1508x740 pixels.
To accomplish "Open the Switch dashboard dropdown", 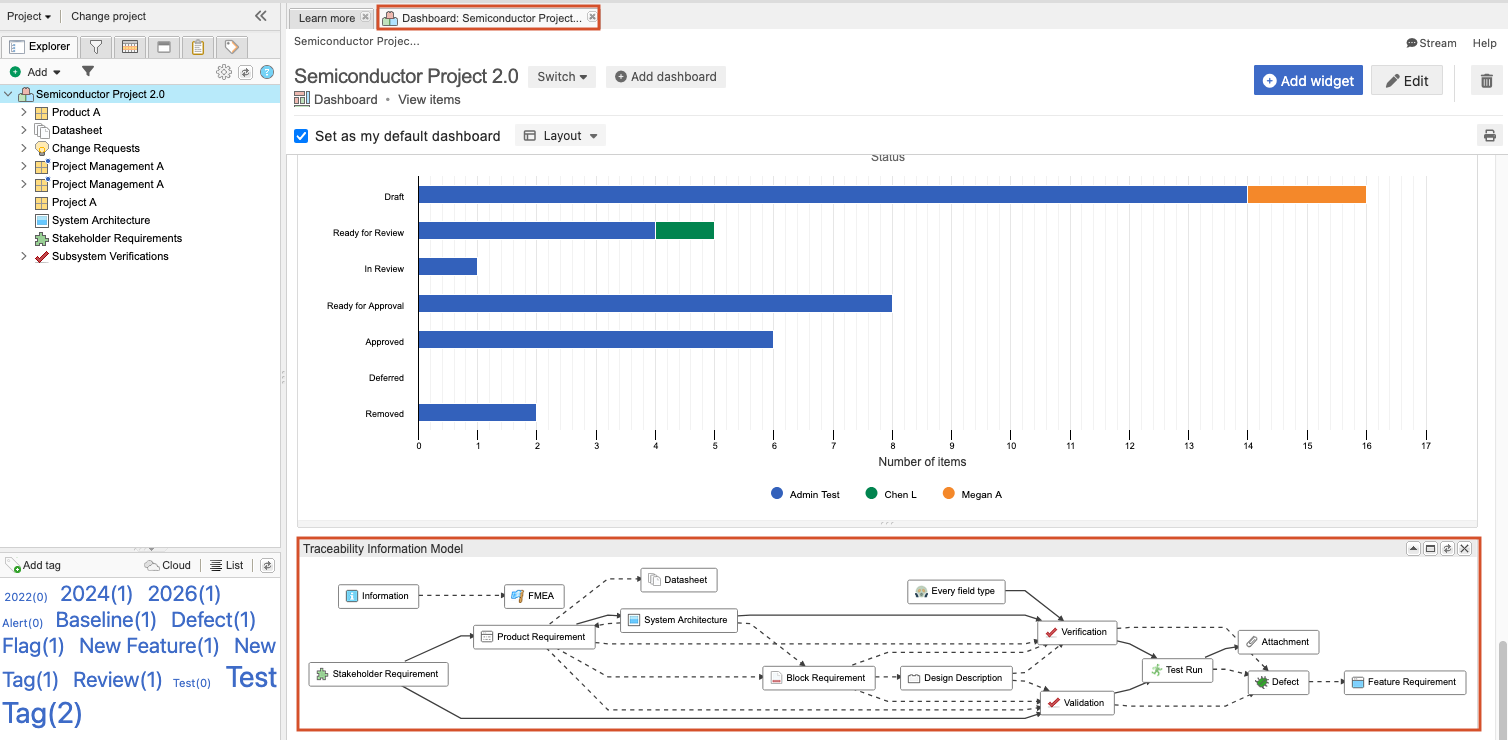I will [562, 77].
